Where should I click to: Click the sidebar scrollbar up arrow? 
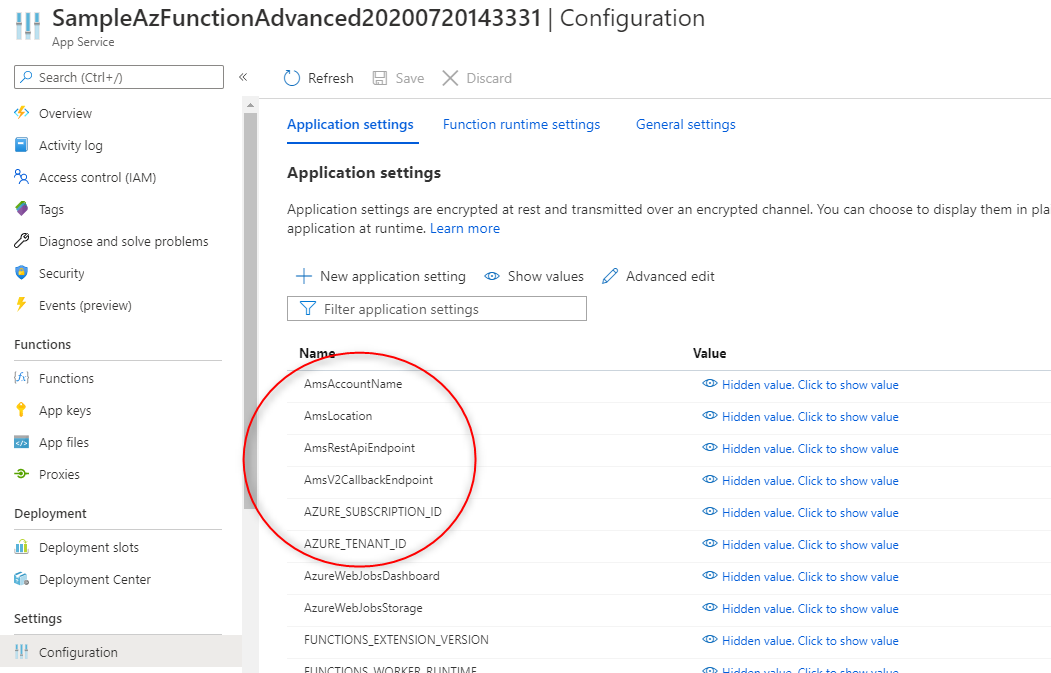[250, 105]
